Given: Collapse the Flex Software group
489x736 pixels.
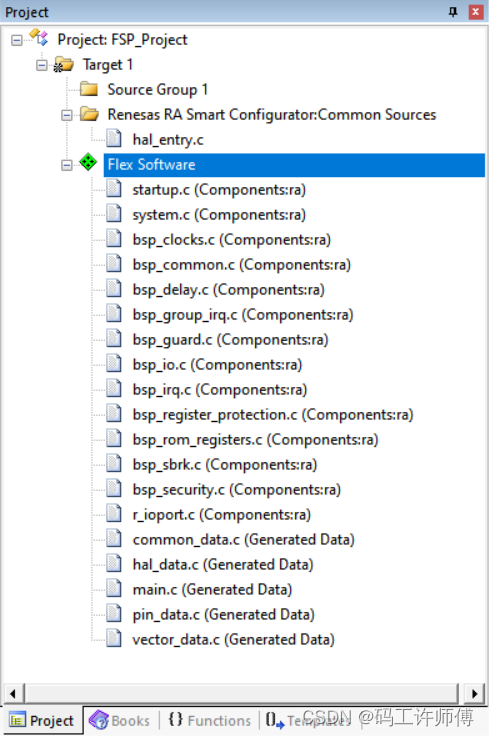Looking at the screenshot, I should tap(67, 165).
